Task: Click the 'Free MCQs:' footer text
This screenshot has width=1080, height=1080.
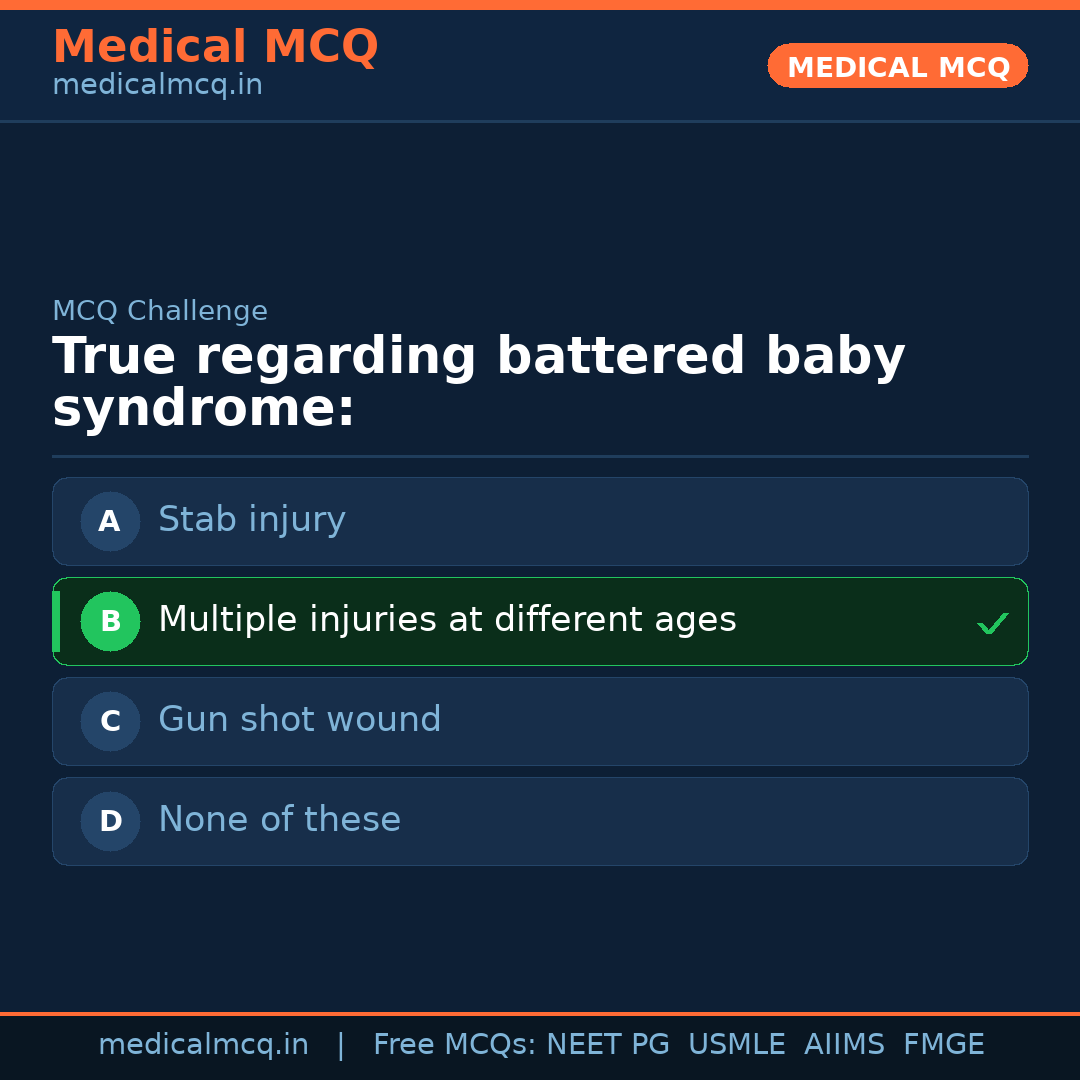Action: tap(455, 1045)
